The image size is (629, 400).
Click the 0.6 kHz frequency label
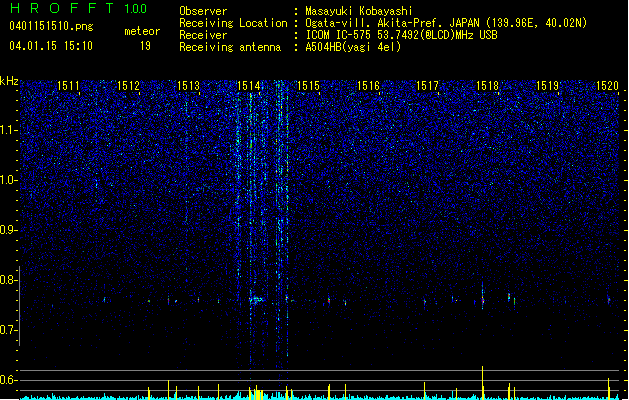tap(8, 380)
